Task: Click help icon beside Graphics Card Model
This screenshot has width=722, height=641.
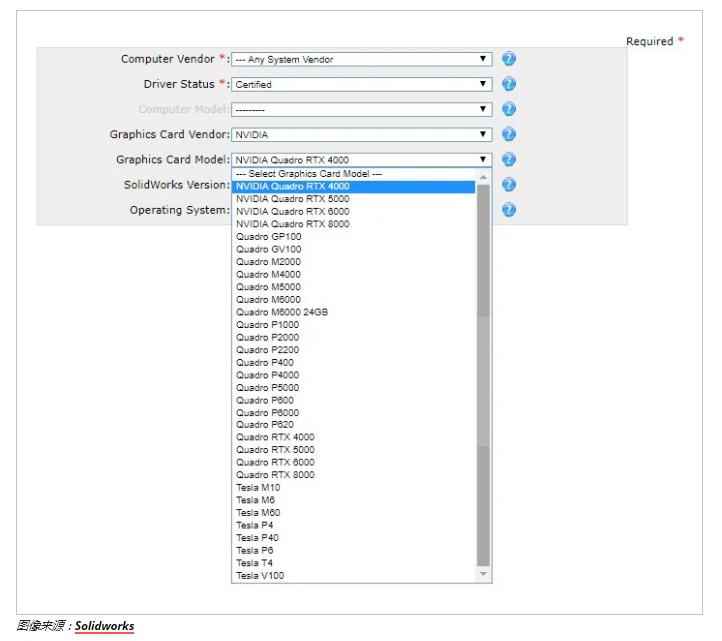Action: pyautogui.click(x=508, y=159)
